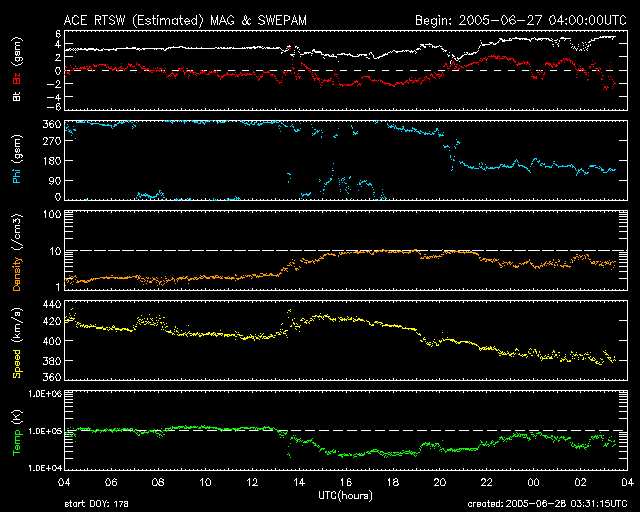Viewport: 640px width, 512px height.
Task: Click the 08 hour label on time axis
Action: point(158,483)
